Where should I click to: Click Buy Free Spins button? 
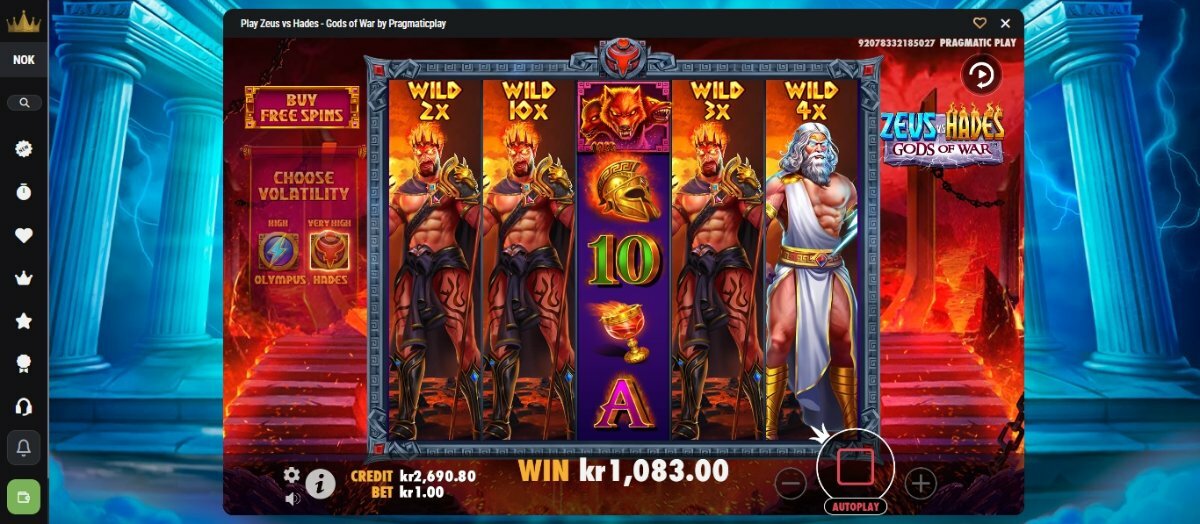(x=301, y=108)
